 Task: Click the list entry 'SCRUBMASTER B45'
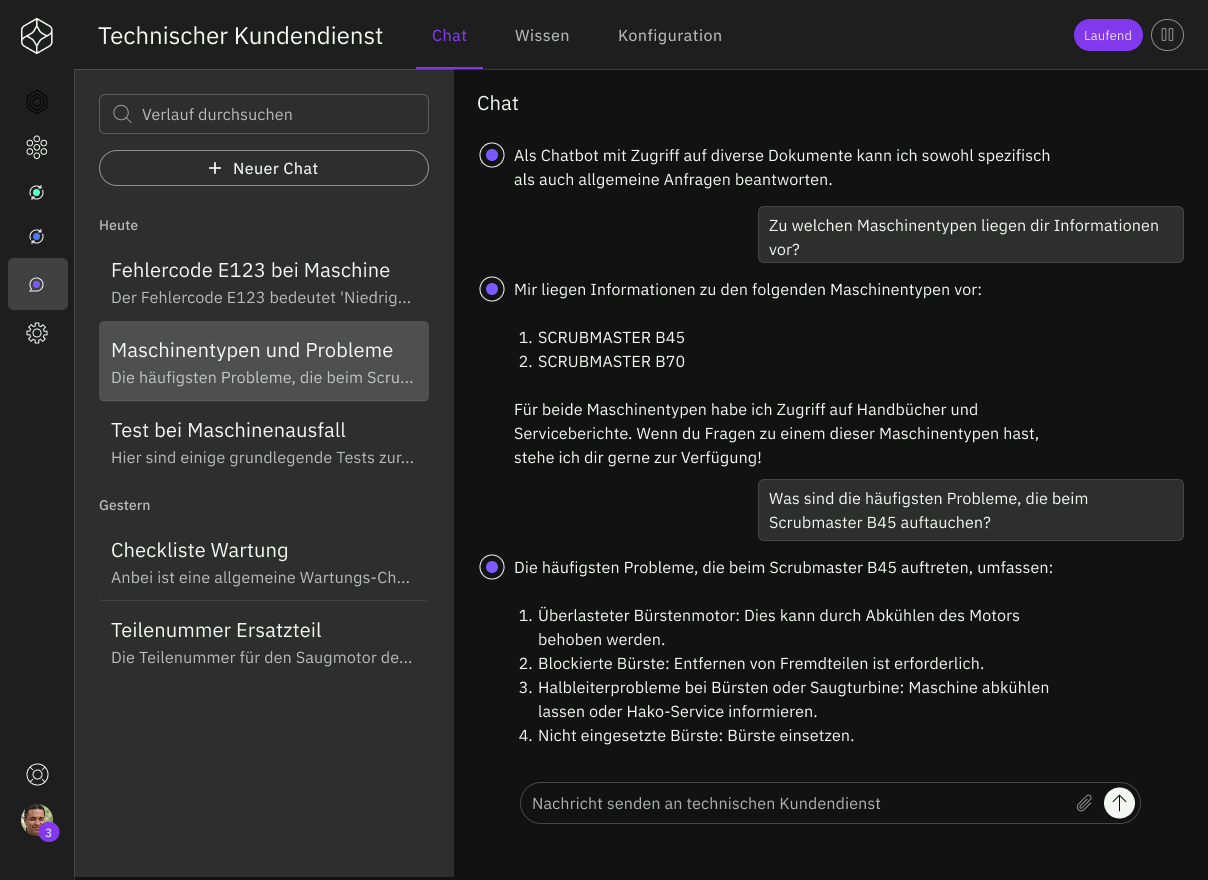(611, 337)
